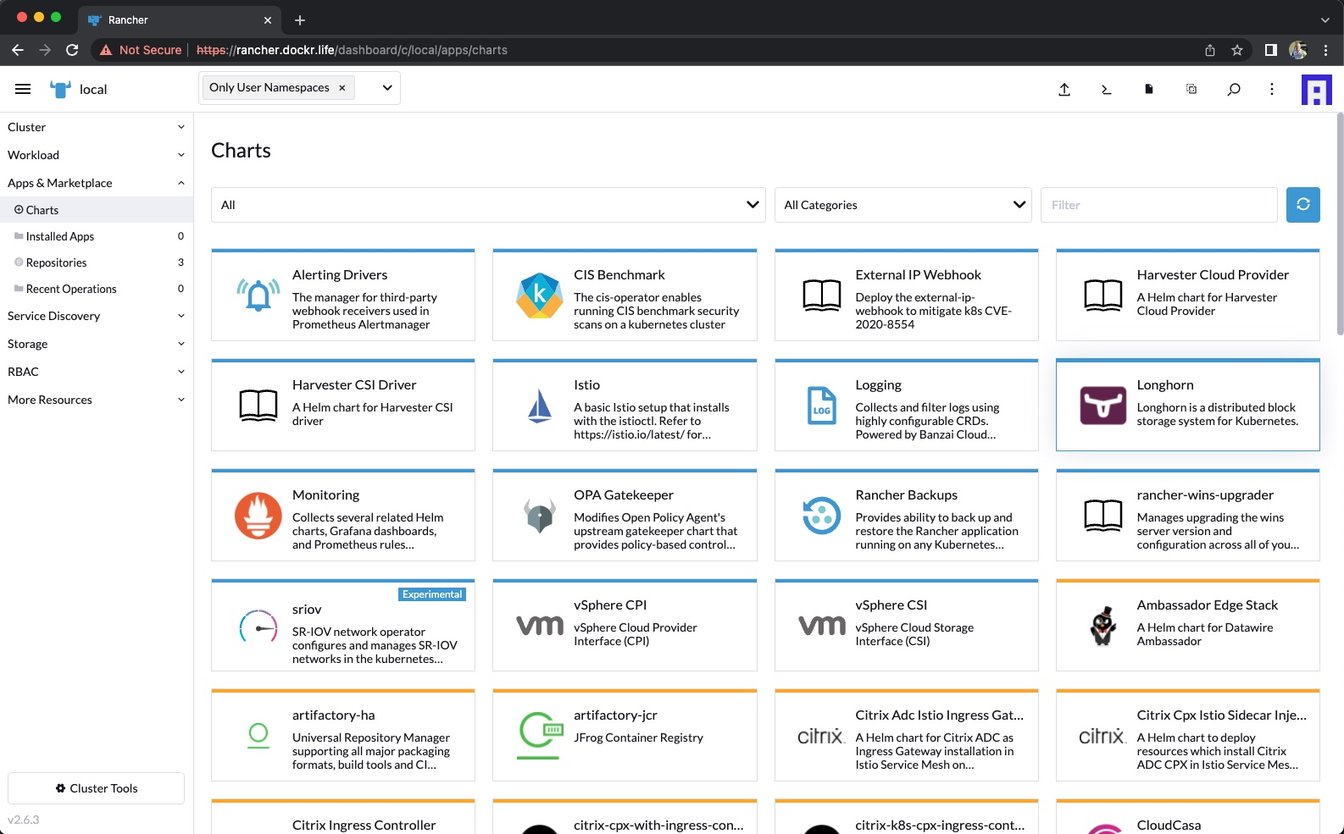Open the kubectl shell icon

point(1106,89)
